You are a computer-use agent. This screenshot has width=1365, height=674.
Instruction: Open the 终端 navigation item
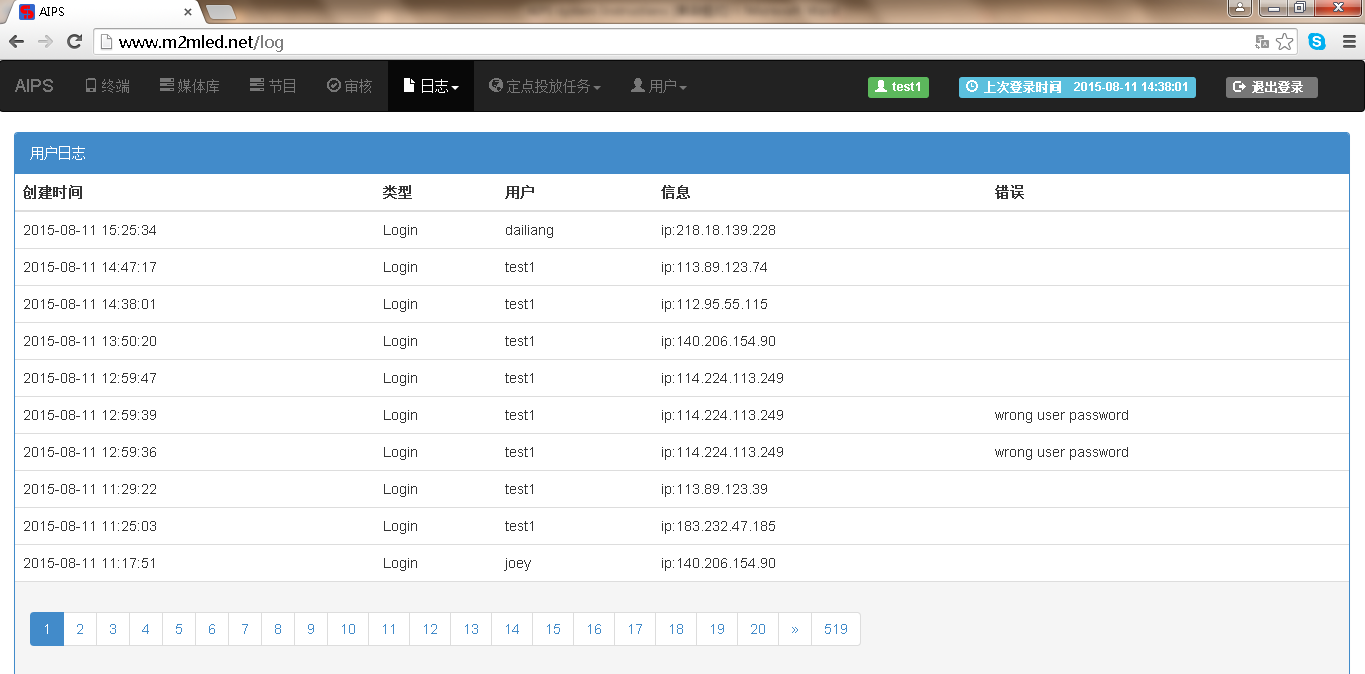pos(107,86)
